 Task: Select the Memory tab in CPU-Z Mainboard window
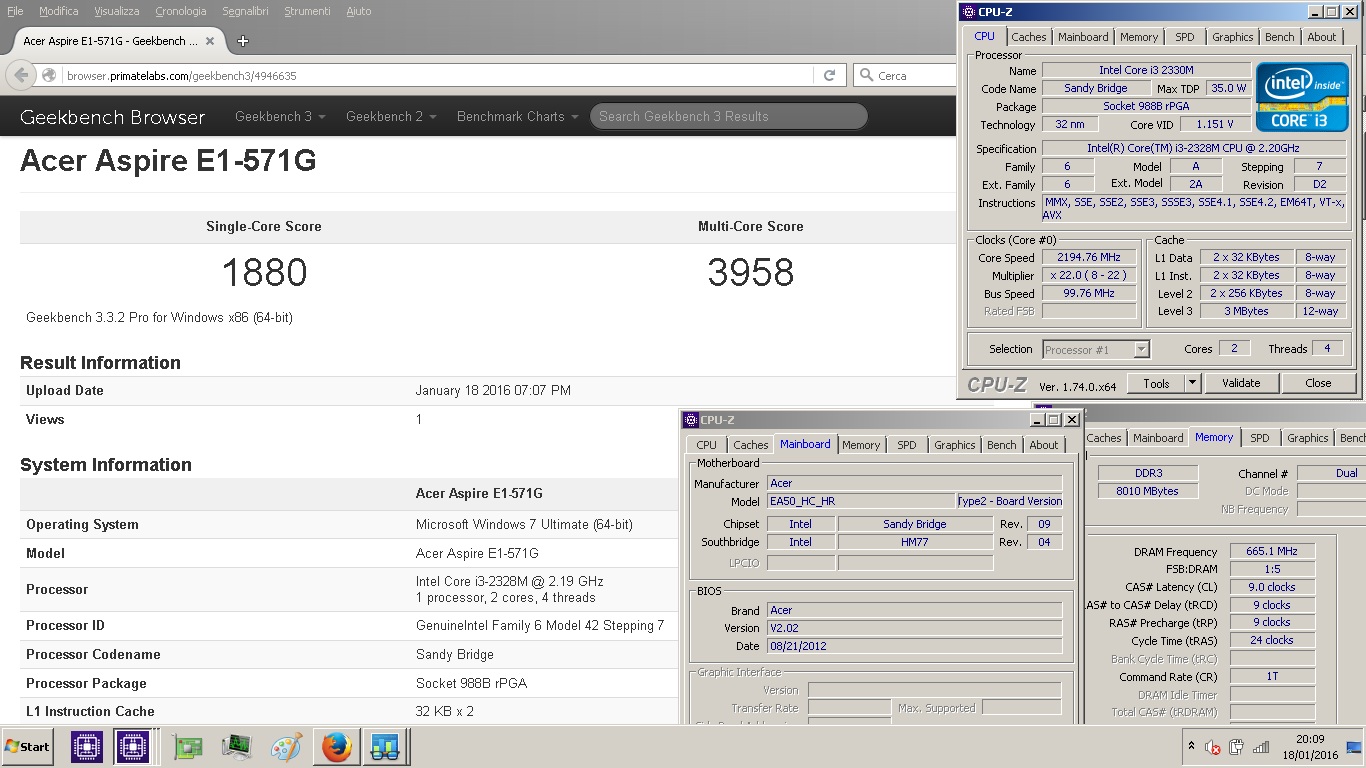tap(861, 445)
